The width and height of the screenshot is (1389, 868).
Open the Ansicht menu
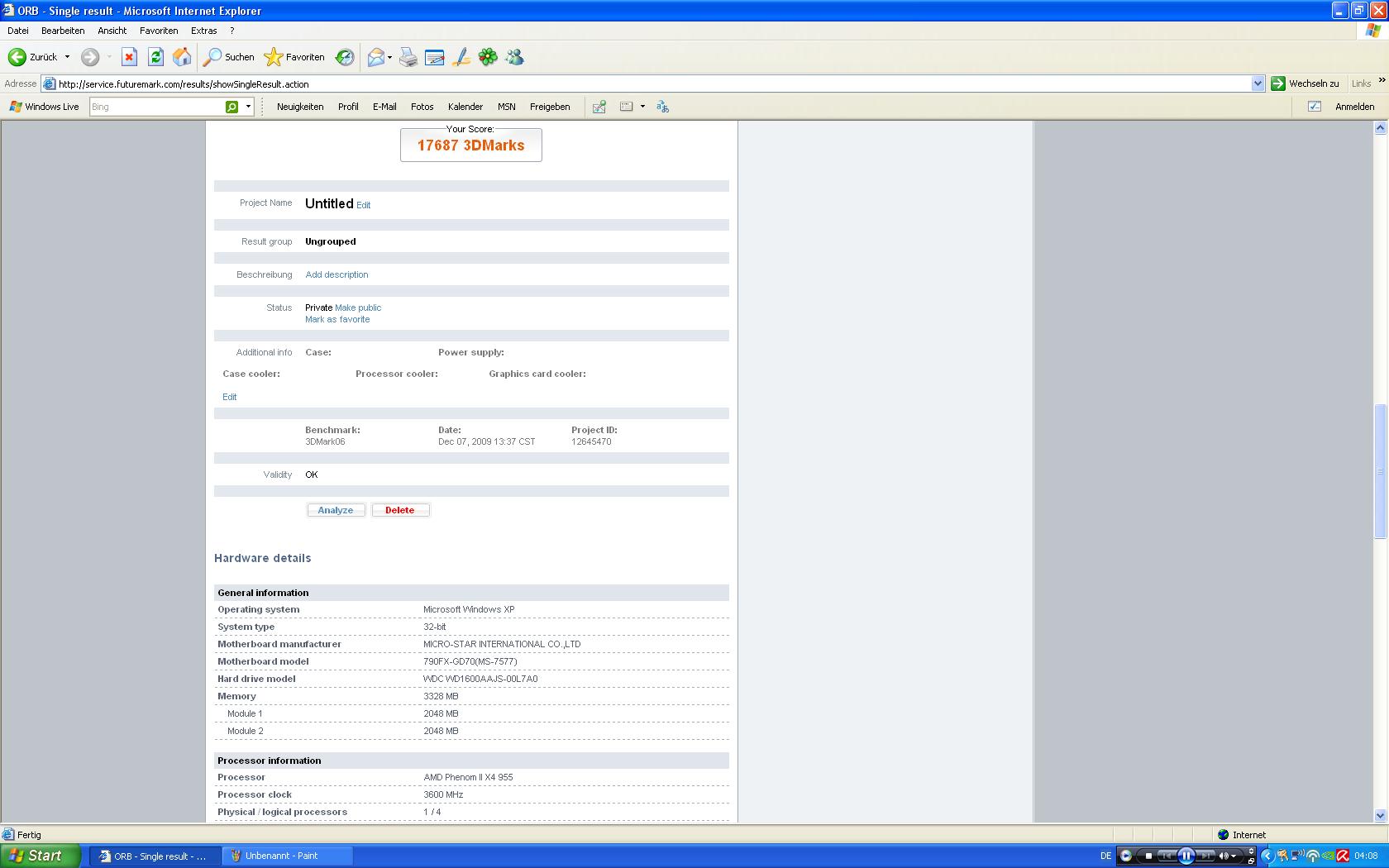[112, 31]
